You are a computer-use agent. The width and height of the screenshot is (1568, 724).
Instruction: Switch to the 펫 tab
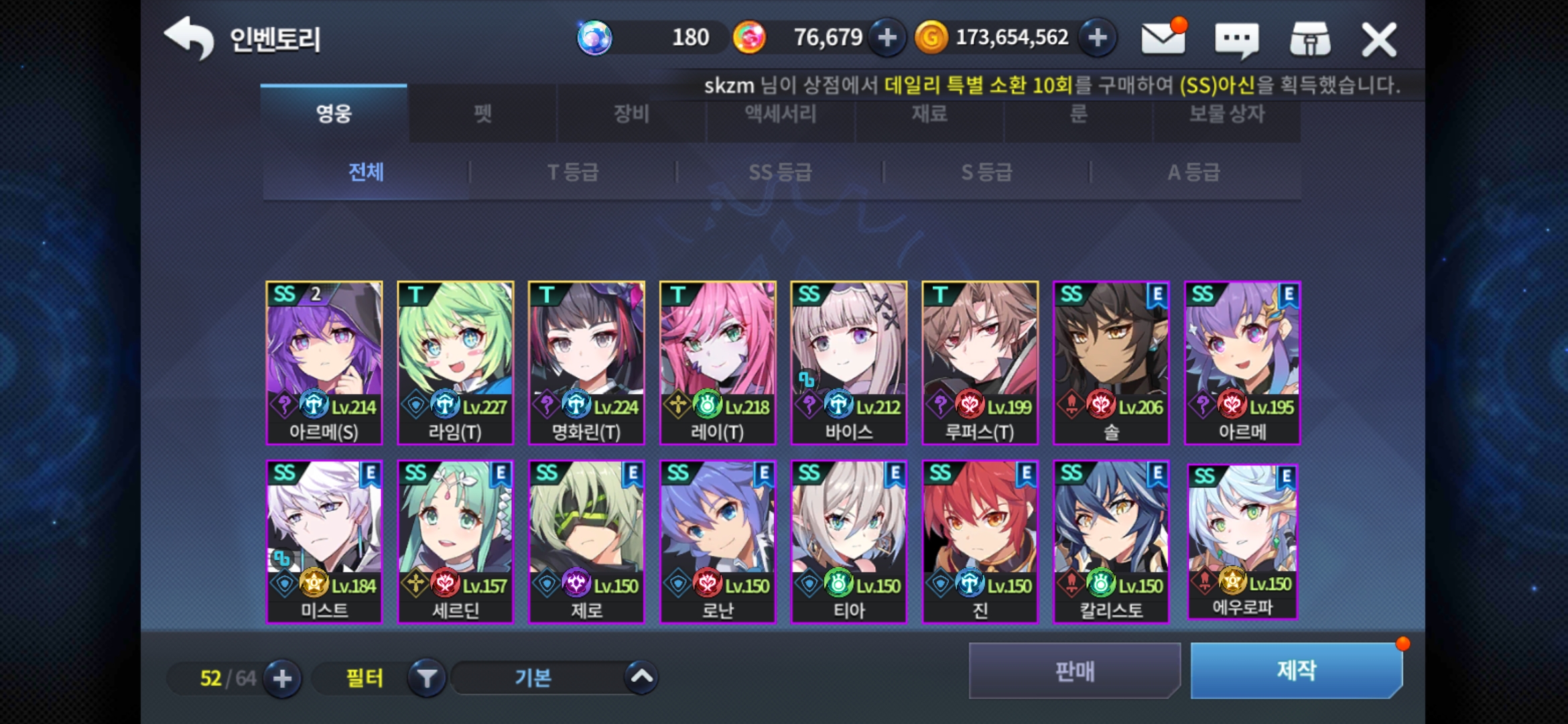[x=482, y=113]
